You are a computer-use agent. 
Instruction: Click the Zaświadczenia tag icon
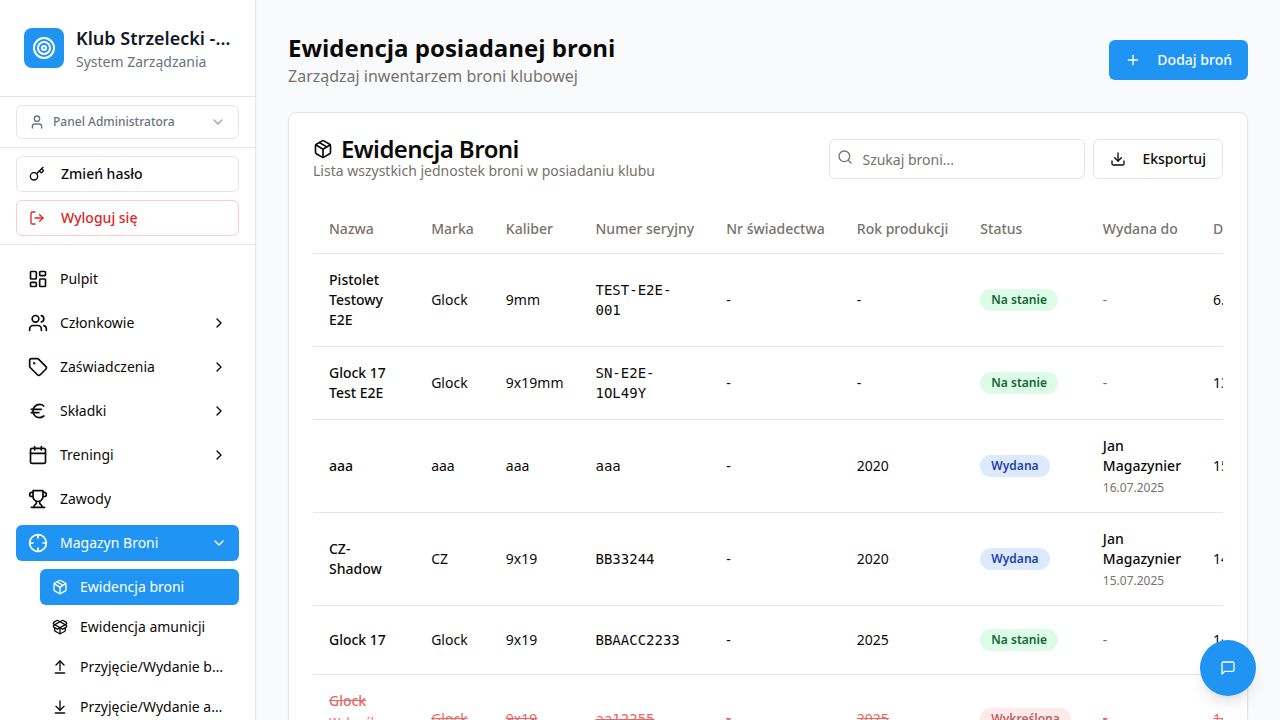coord(38,367)
